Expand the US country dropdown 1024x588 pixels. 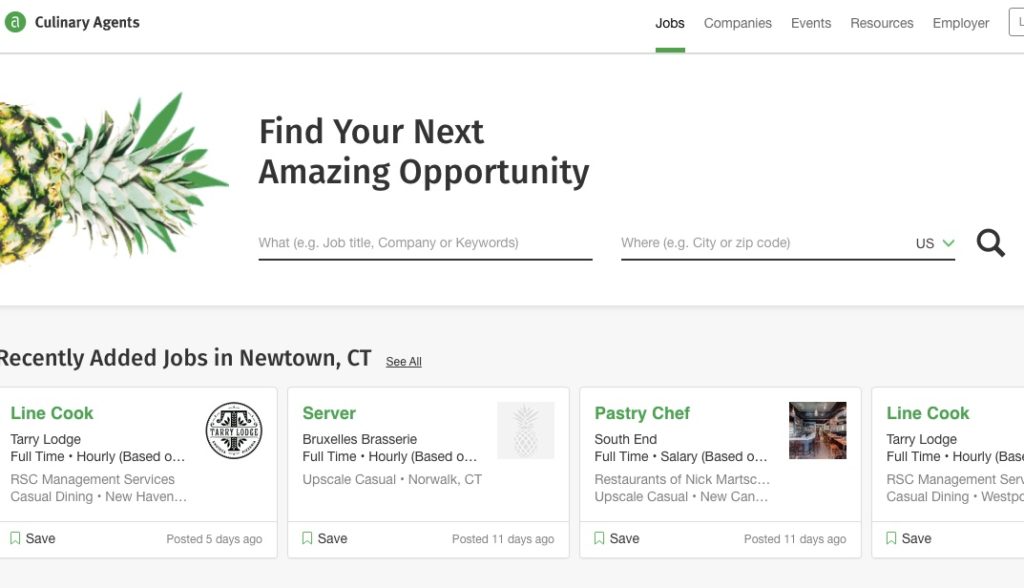click(x=935, y=243)
